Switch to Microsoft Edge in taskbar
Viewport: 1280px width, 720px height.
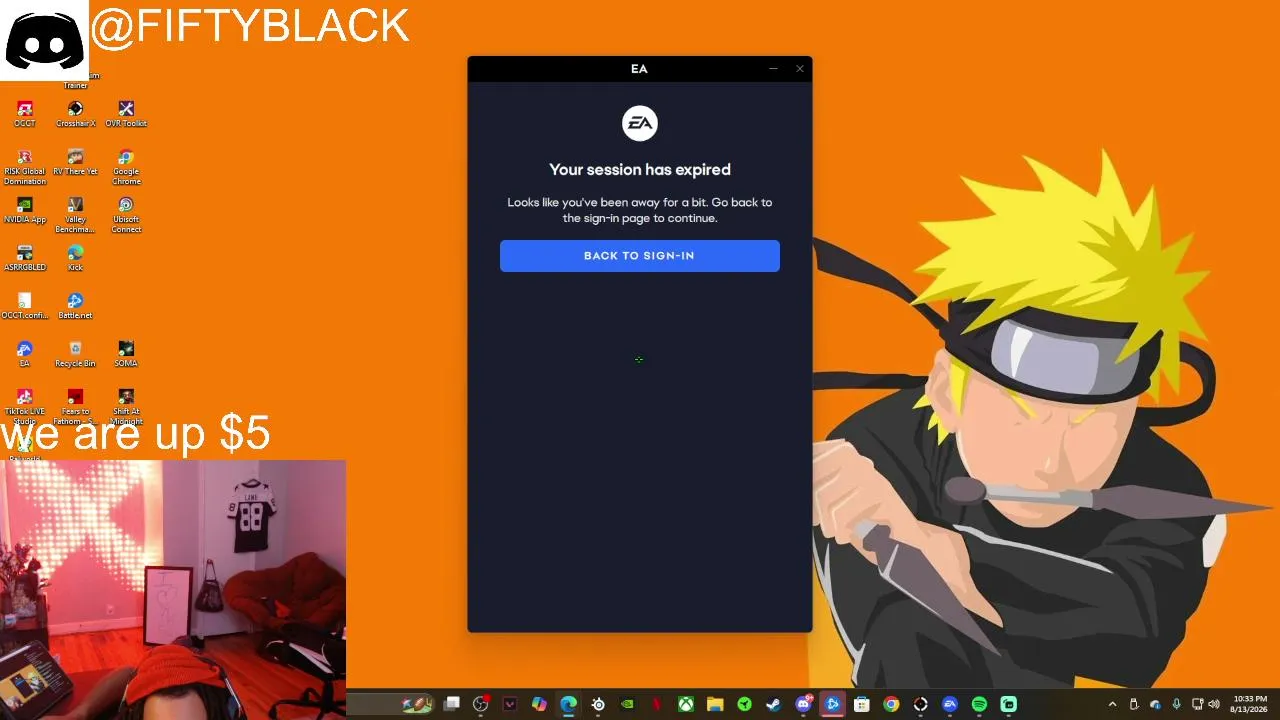[x=568, y=704]
